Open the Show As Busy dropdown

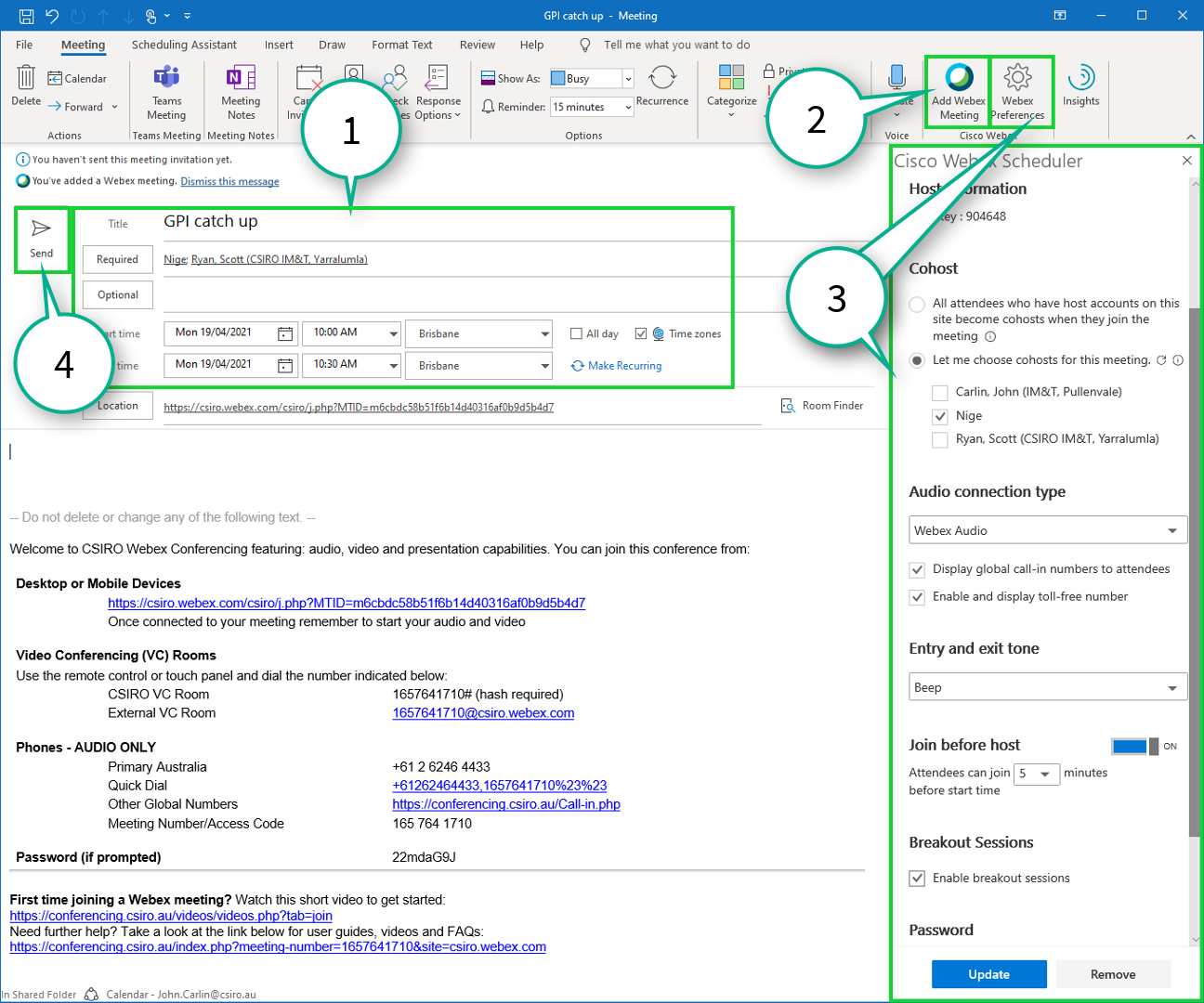[628, 79]
